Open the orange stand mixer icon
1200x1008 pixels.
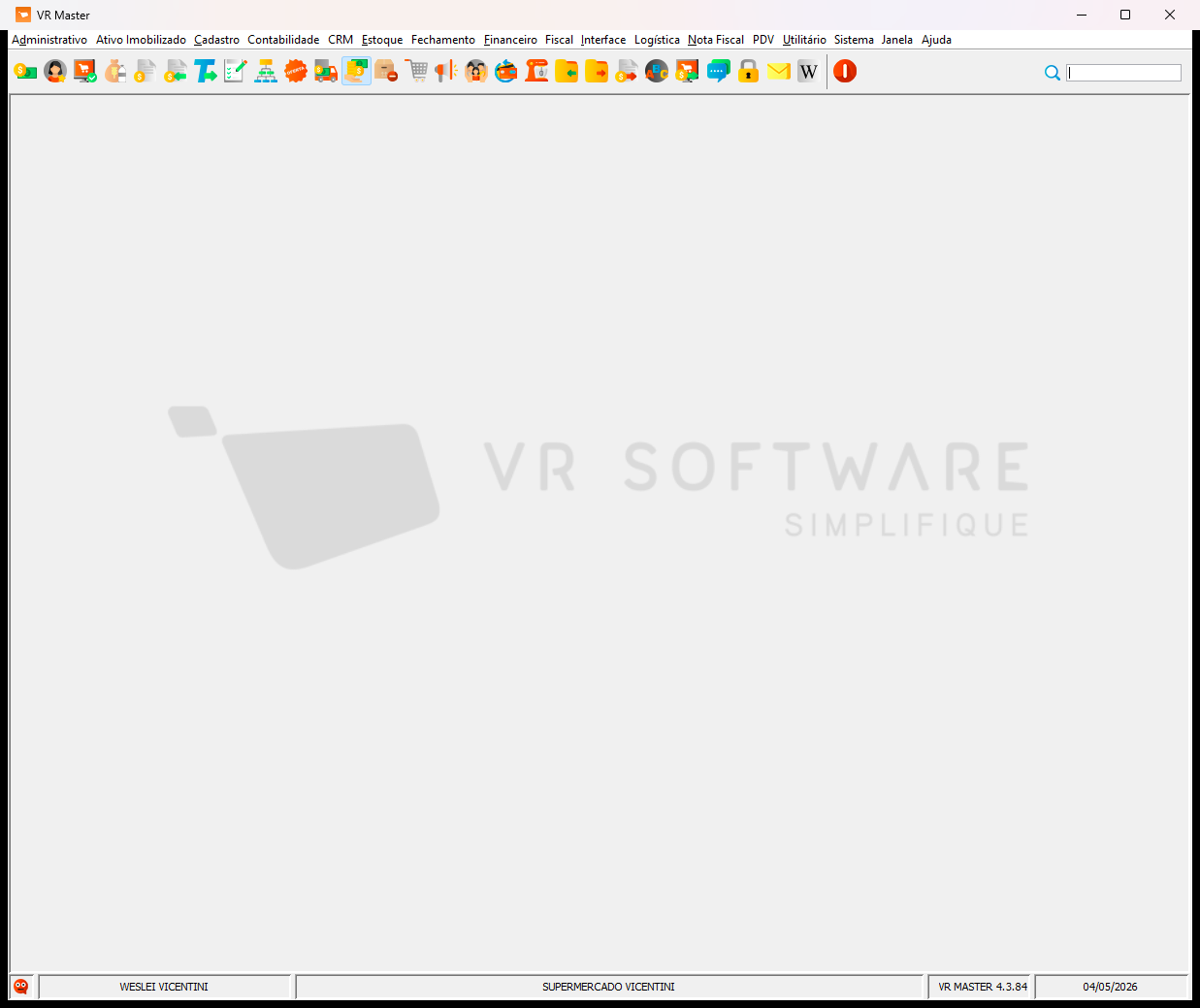pos(536,71)
